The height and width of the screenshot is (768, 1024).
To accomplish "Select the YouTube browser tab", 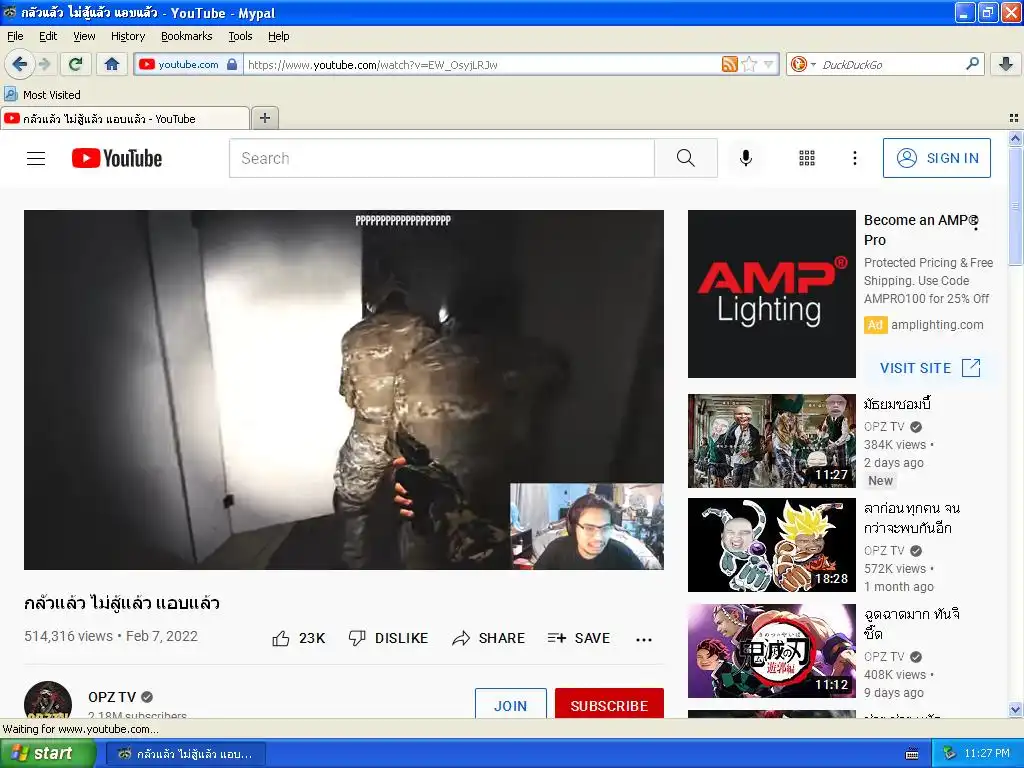I will (x=124, y=118).
